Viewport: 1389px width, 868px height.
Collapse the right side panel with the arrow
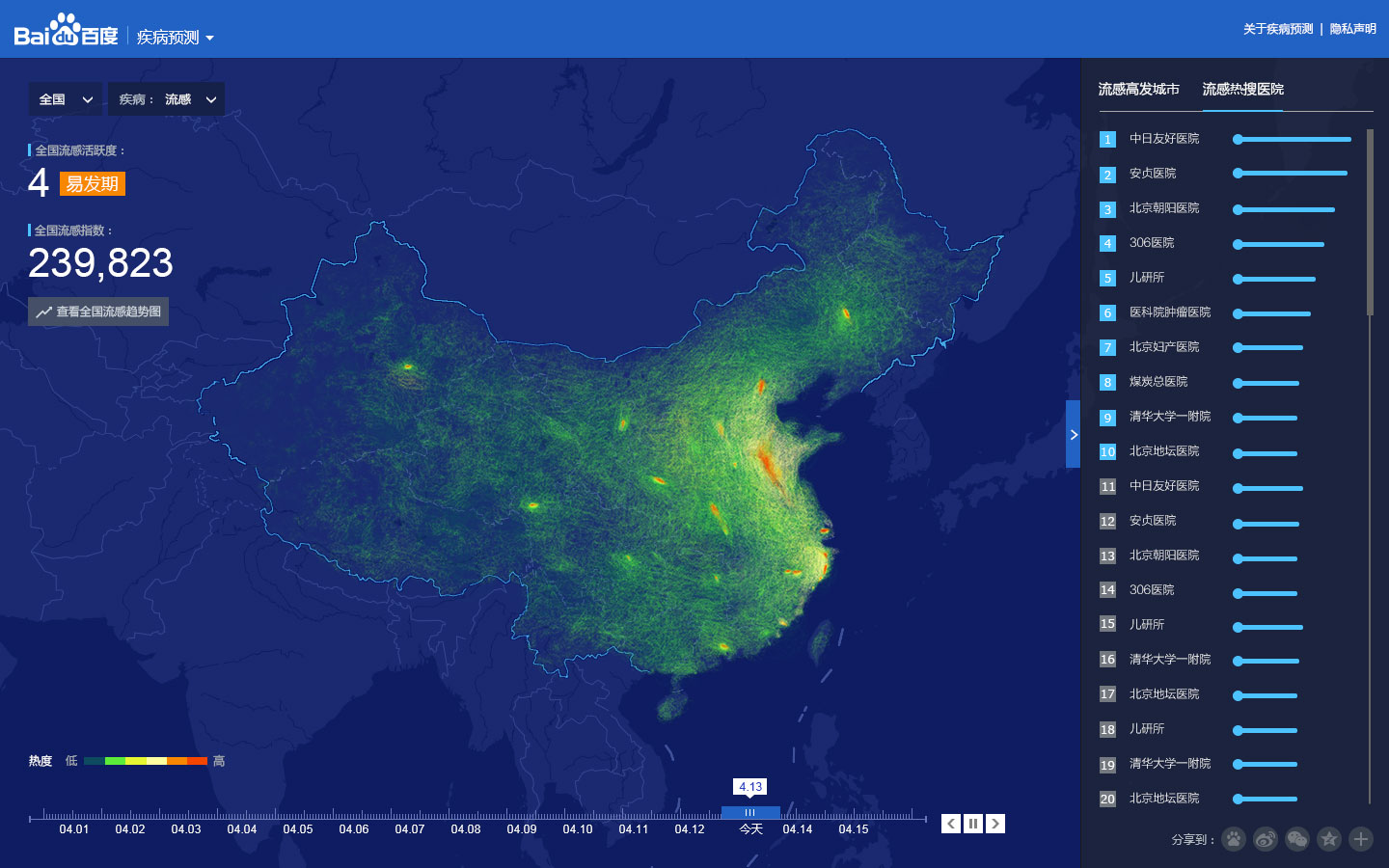pyautogui.click(x=1073, y=435)
